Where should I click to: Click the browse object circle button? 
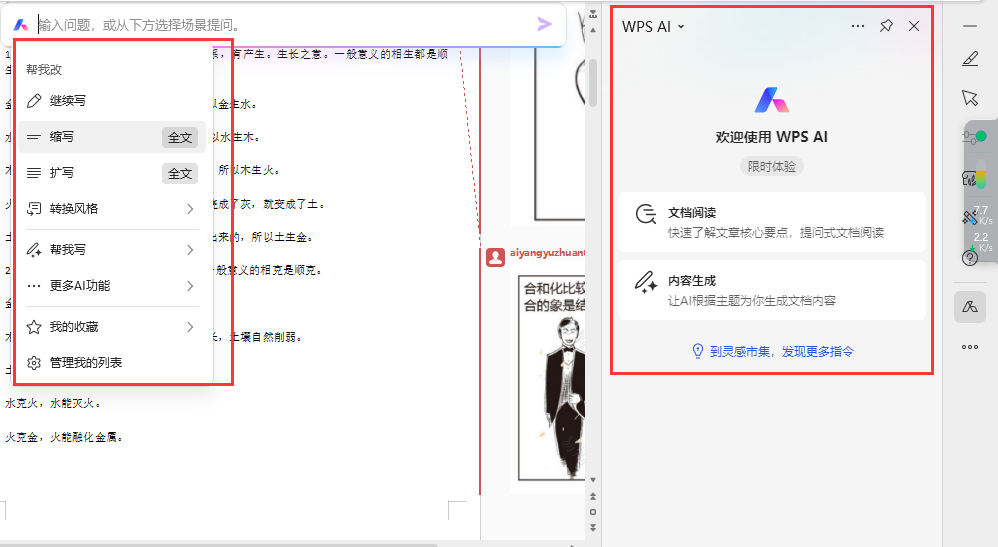[593, 512]
